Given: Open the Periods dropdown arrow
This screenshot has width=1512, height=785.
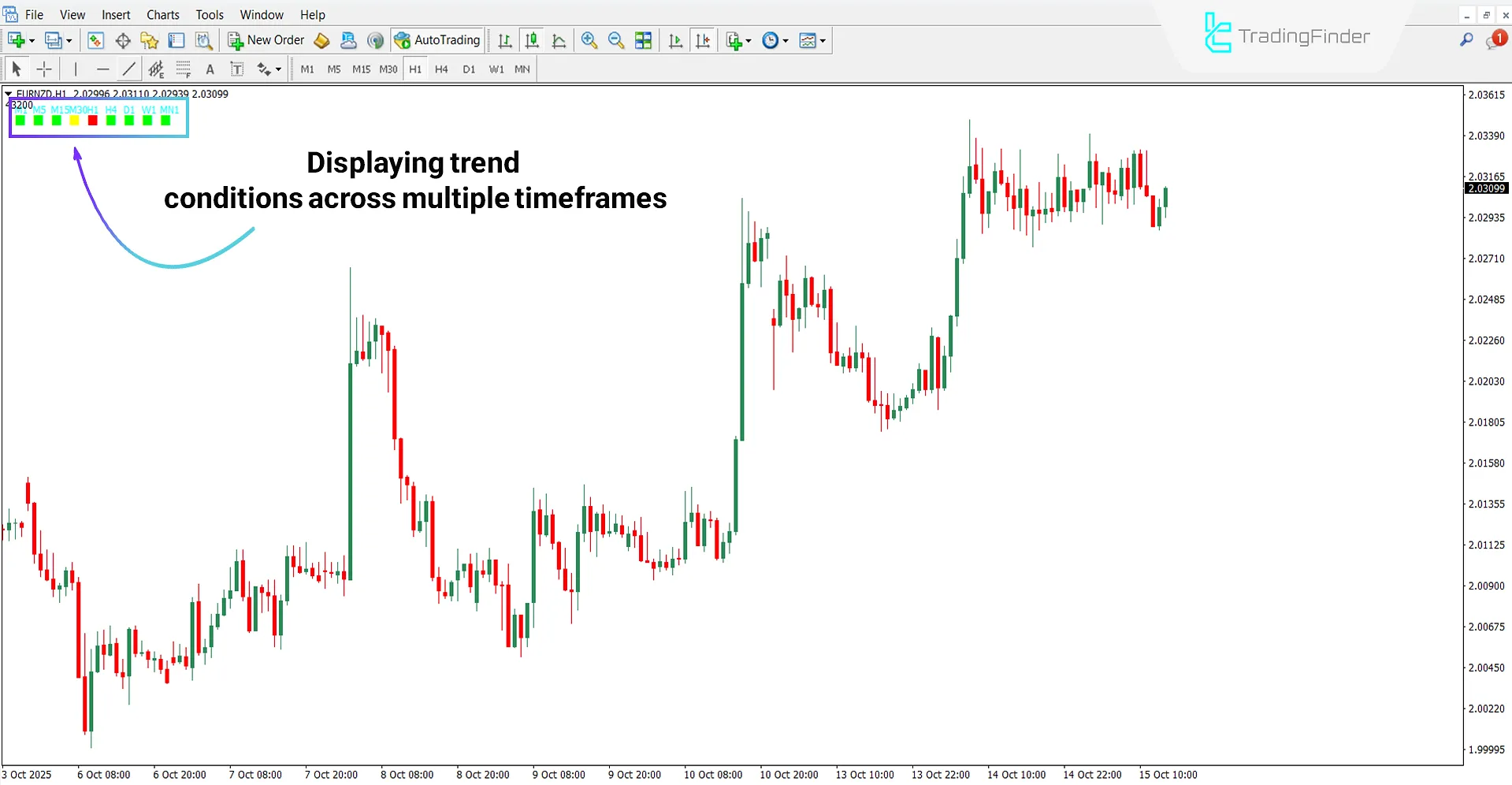Looking at the screenshot, I should click(786, 40).
